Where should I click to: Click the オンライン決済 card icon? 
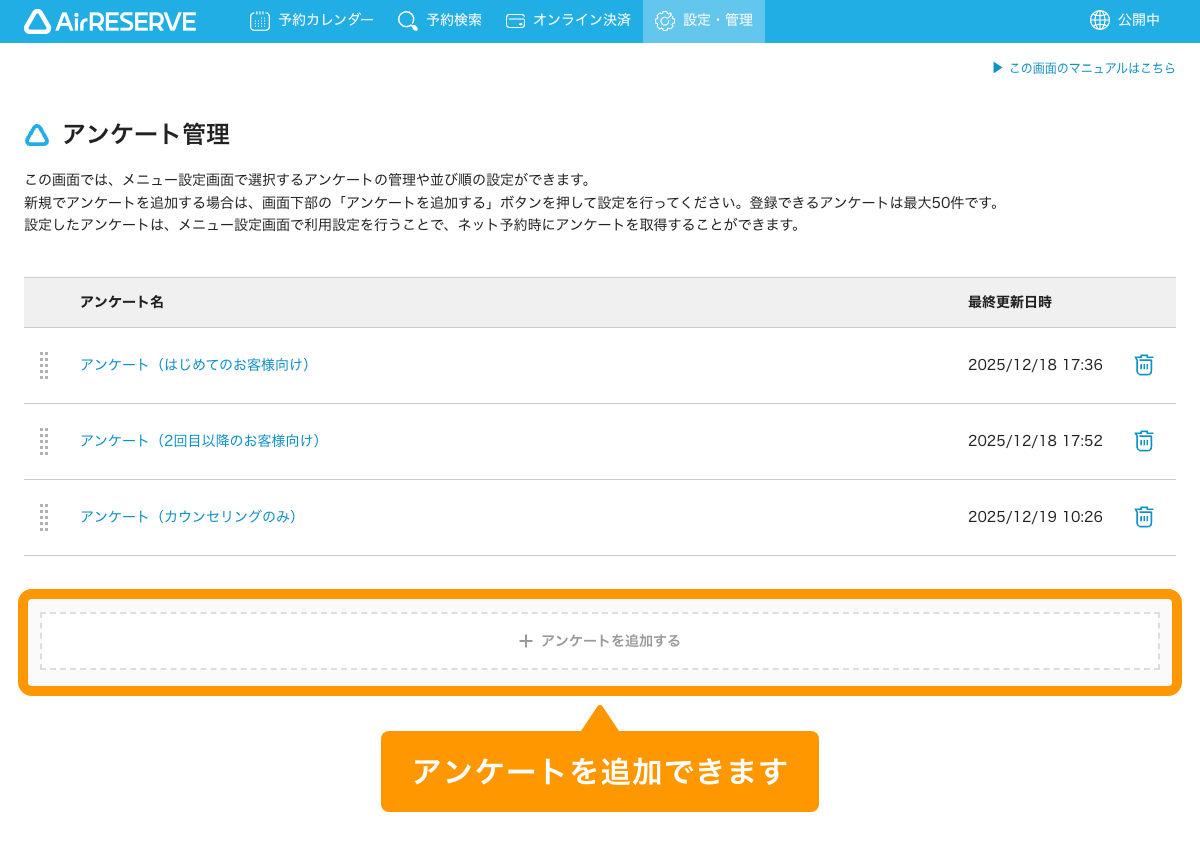click(x=516, y=19)
